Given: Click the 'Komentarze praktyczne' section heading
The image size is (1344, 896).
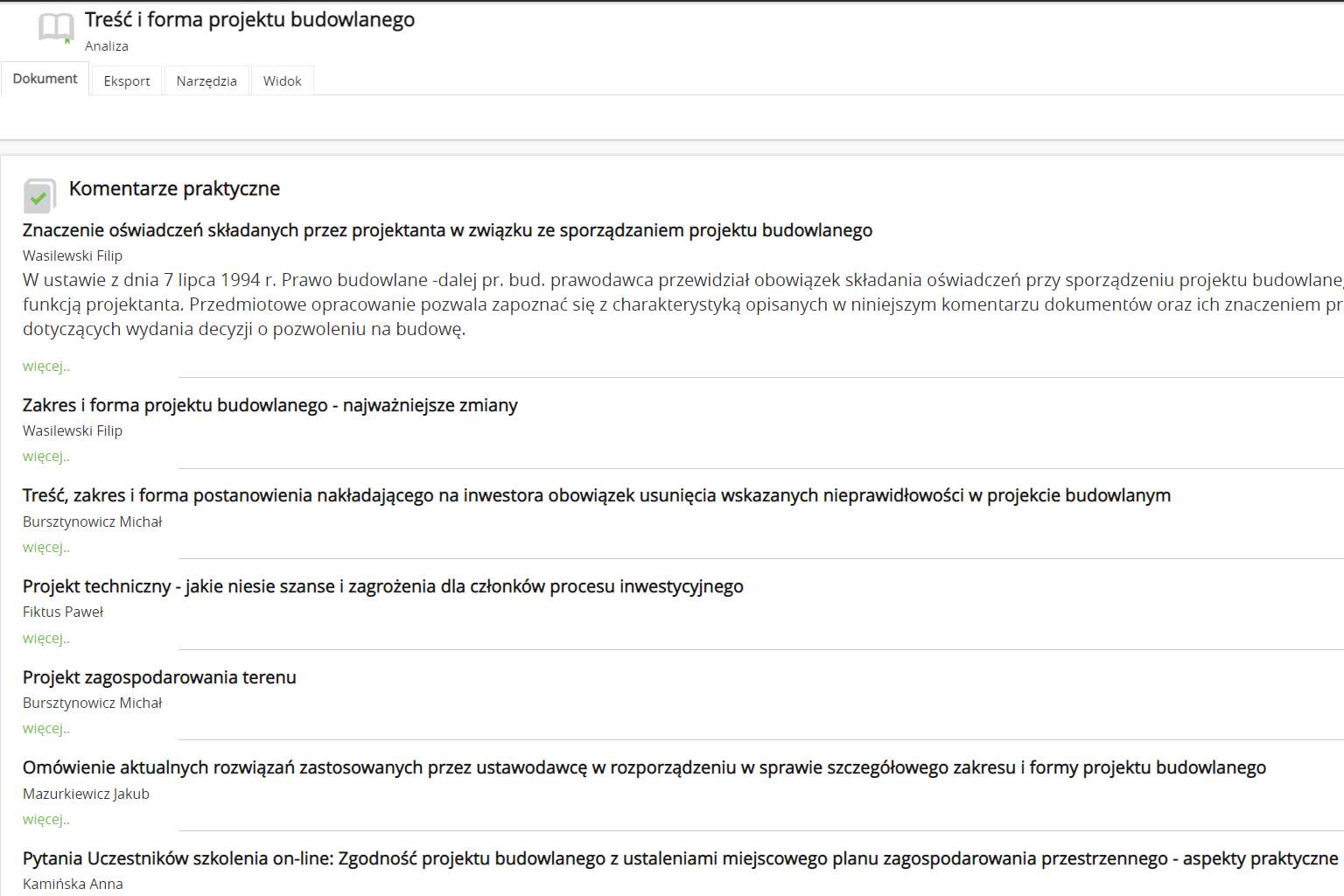Looking at the screenshot, I should pos(174,189).
